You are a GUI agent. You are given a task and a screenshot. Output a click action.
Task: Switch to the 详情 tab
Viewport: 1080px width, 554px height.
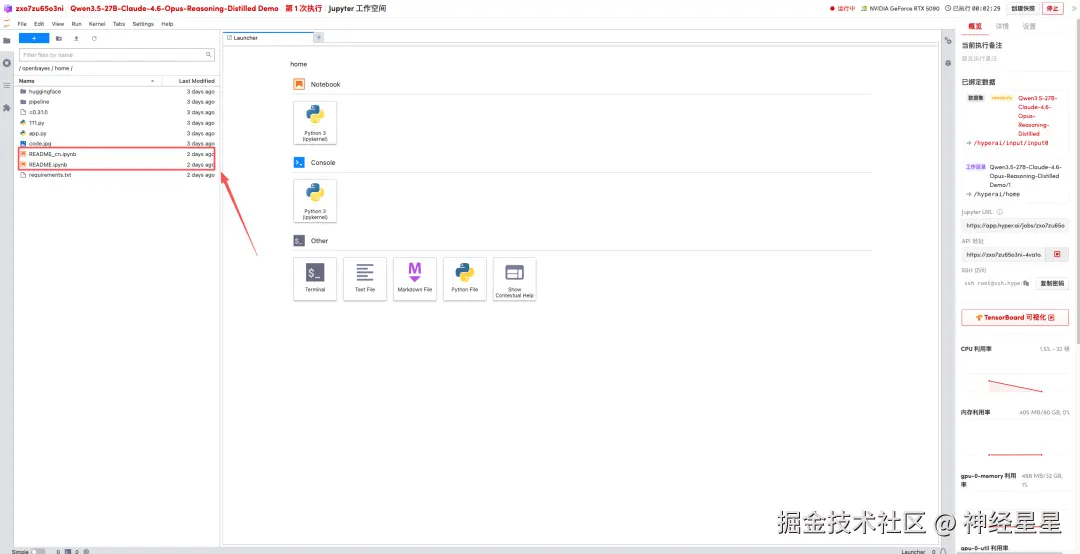coord(1002,26)
